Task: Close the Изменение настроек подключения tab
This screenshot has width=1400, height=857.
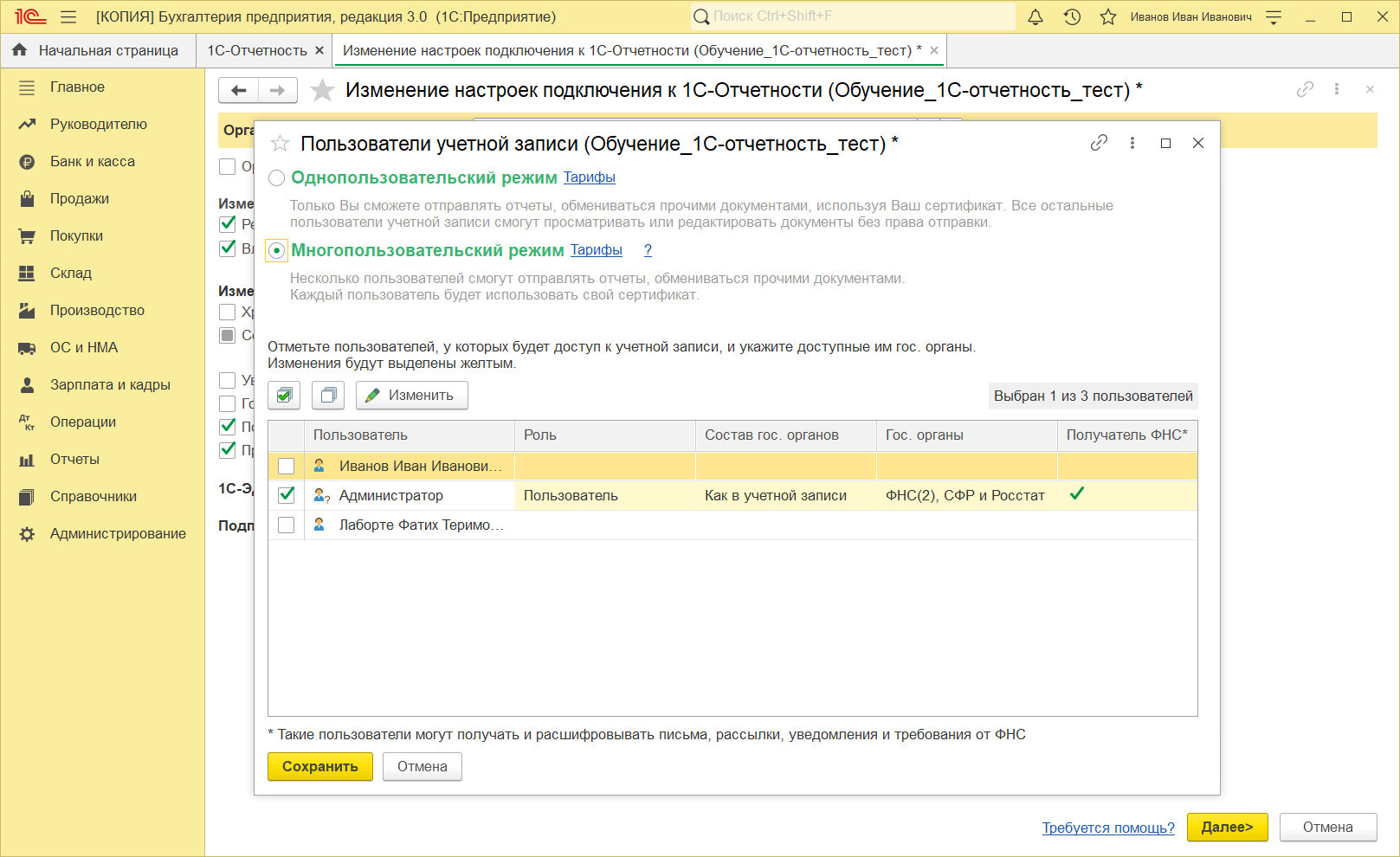Action: [934, 50]
